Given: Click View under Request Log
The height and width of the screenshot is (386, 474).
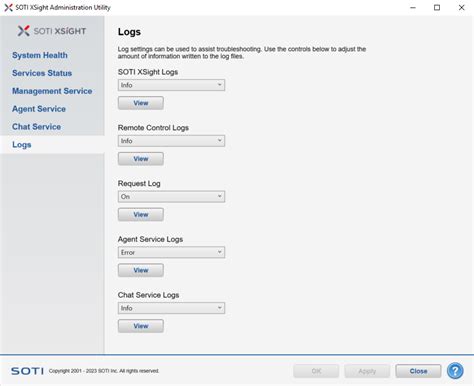Looking at the screenshot, I should point(141,214).
